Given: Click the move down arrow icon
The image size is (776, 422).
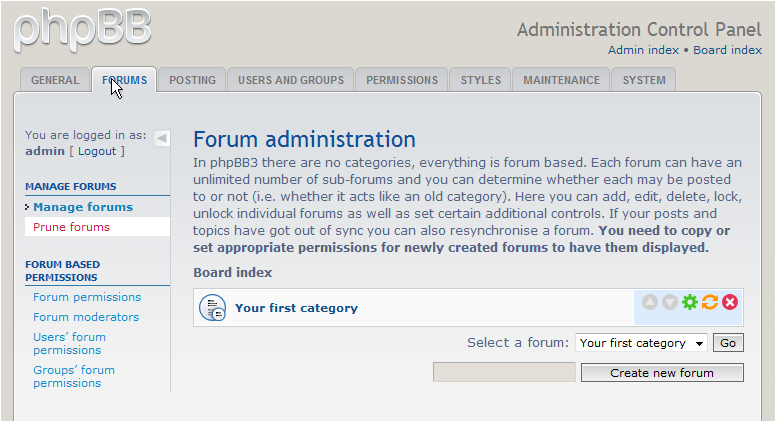Looking at the screenshot, I should [670, 302].
